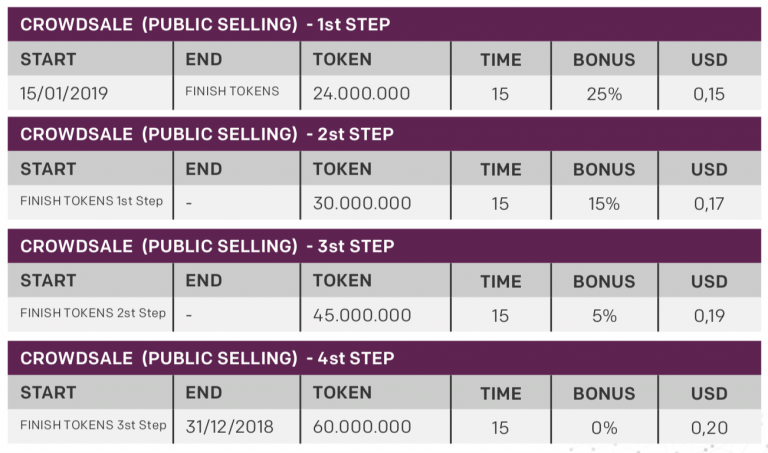Click the 45.000.000 token amount
Screen dimensions: 768x453
(x=362, y=315)
